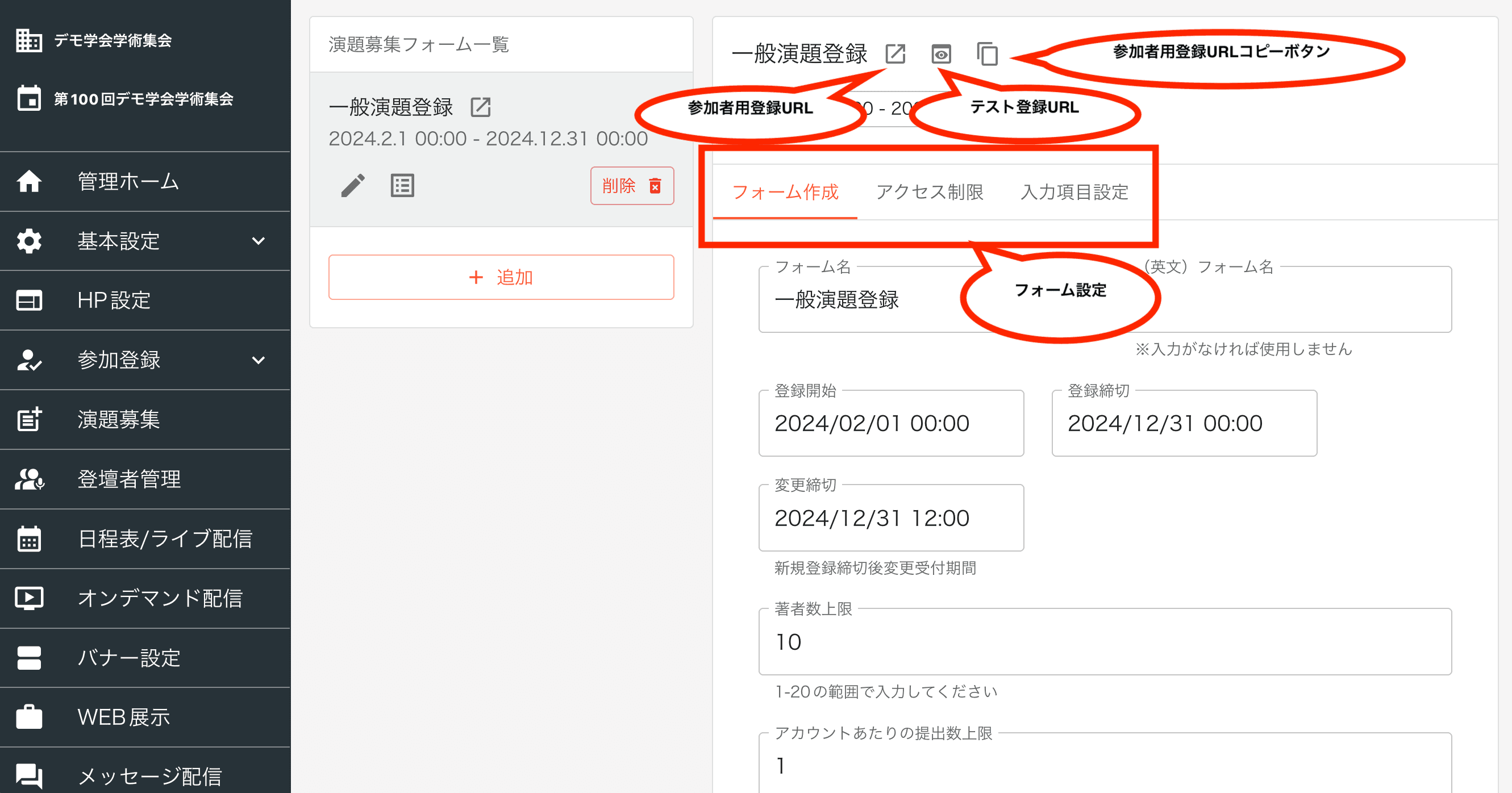
Task: Open the test registration preview eye icon
Action: tap(941, 54)
